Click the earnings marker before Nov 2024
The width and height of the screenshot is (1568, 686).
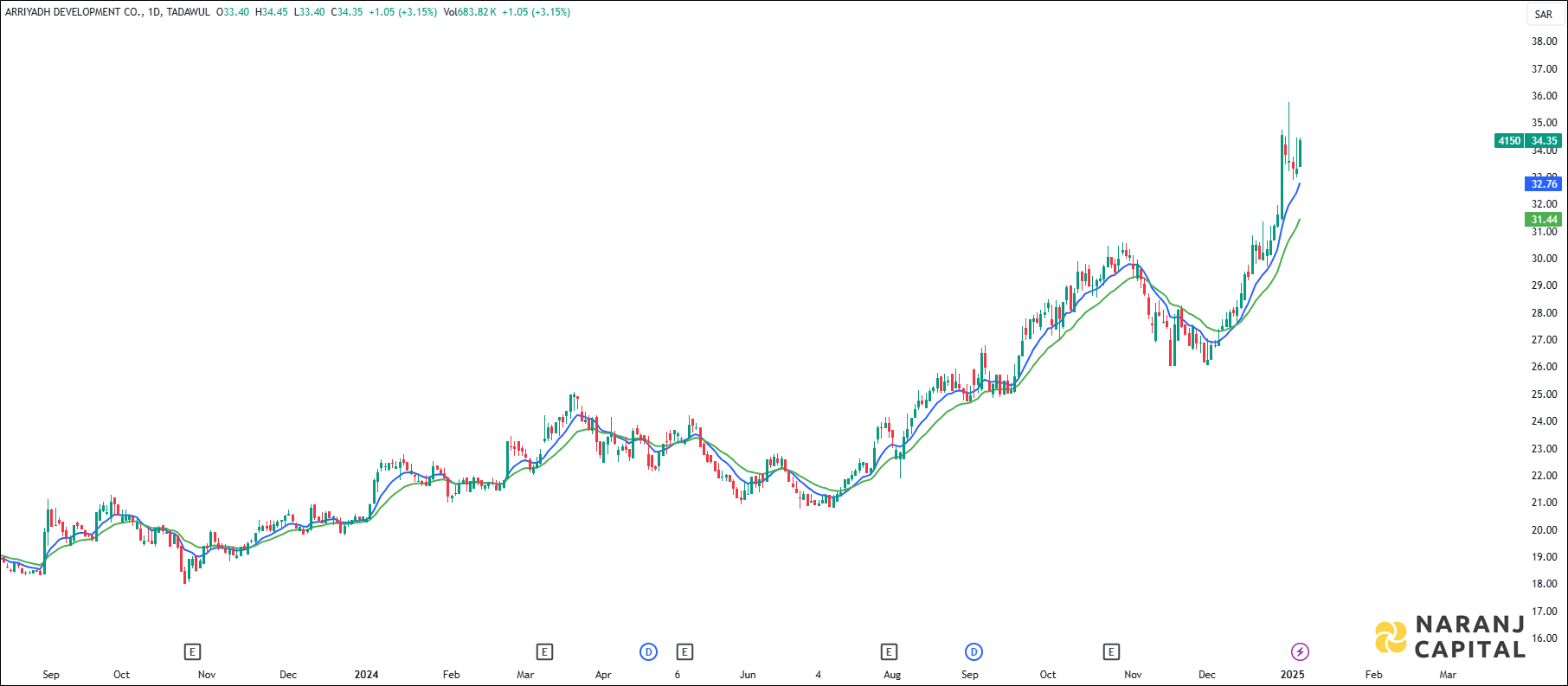(1111, 651)
